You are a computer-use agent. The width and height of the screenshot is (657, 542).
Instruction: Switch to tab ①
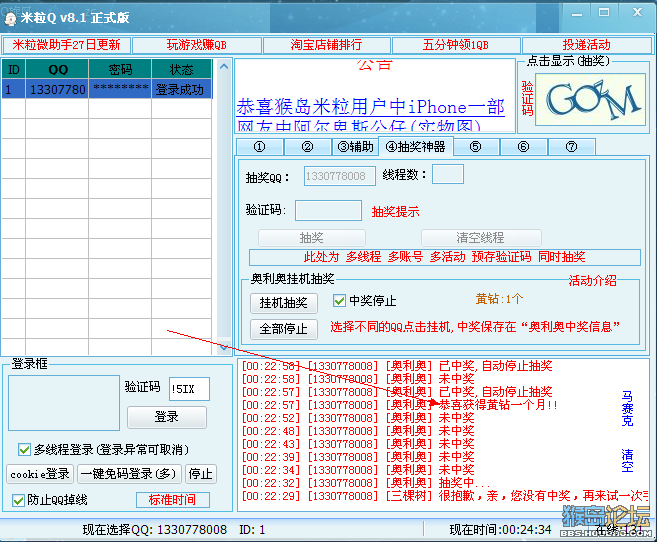[260, 147]
